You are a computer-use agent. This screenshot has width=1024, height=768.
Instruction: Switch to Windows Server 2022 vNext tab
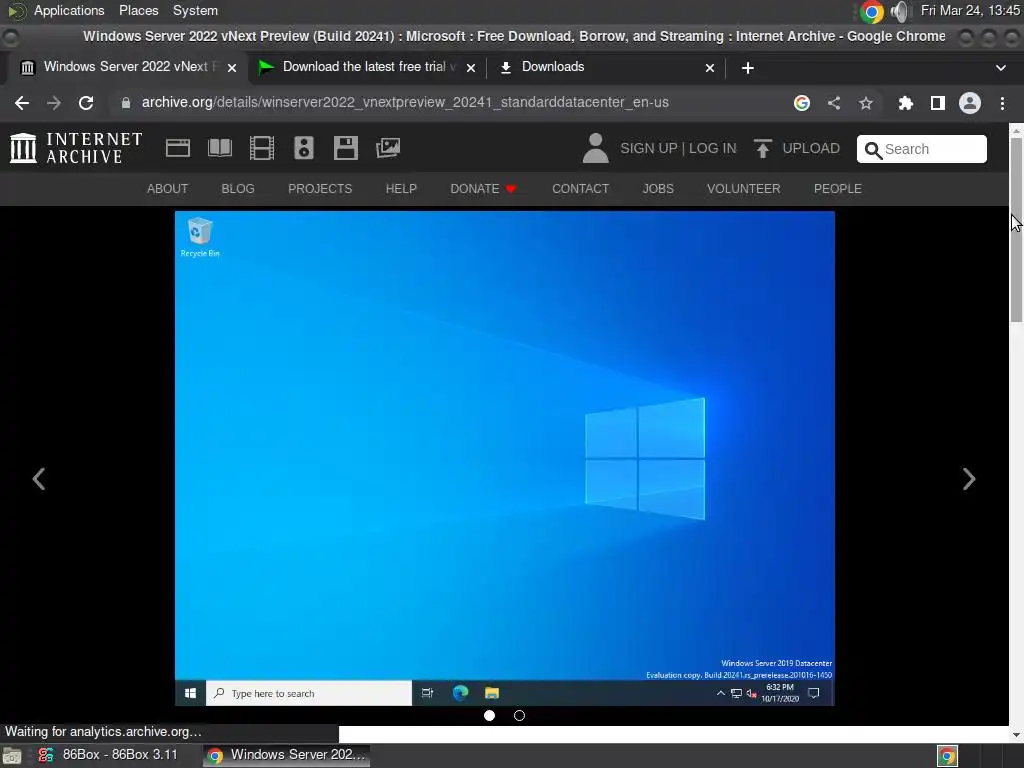click(128, 67)
